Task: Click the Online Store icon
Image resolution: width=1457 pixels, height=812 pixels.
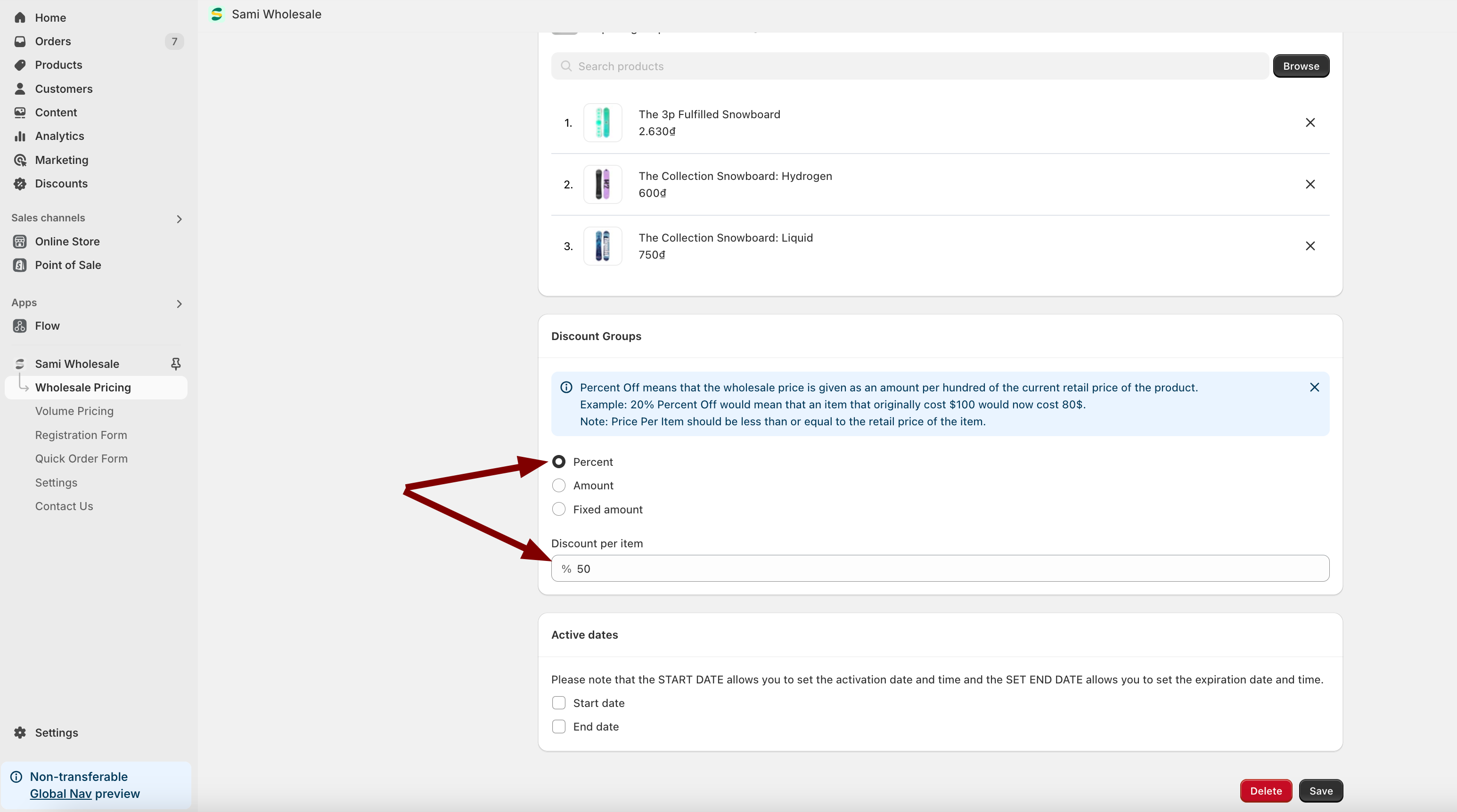Action: click(x=20, y=242)
